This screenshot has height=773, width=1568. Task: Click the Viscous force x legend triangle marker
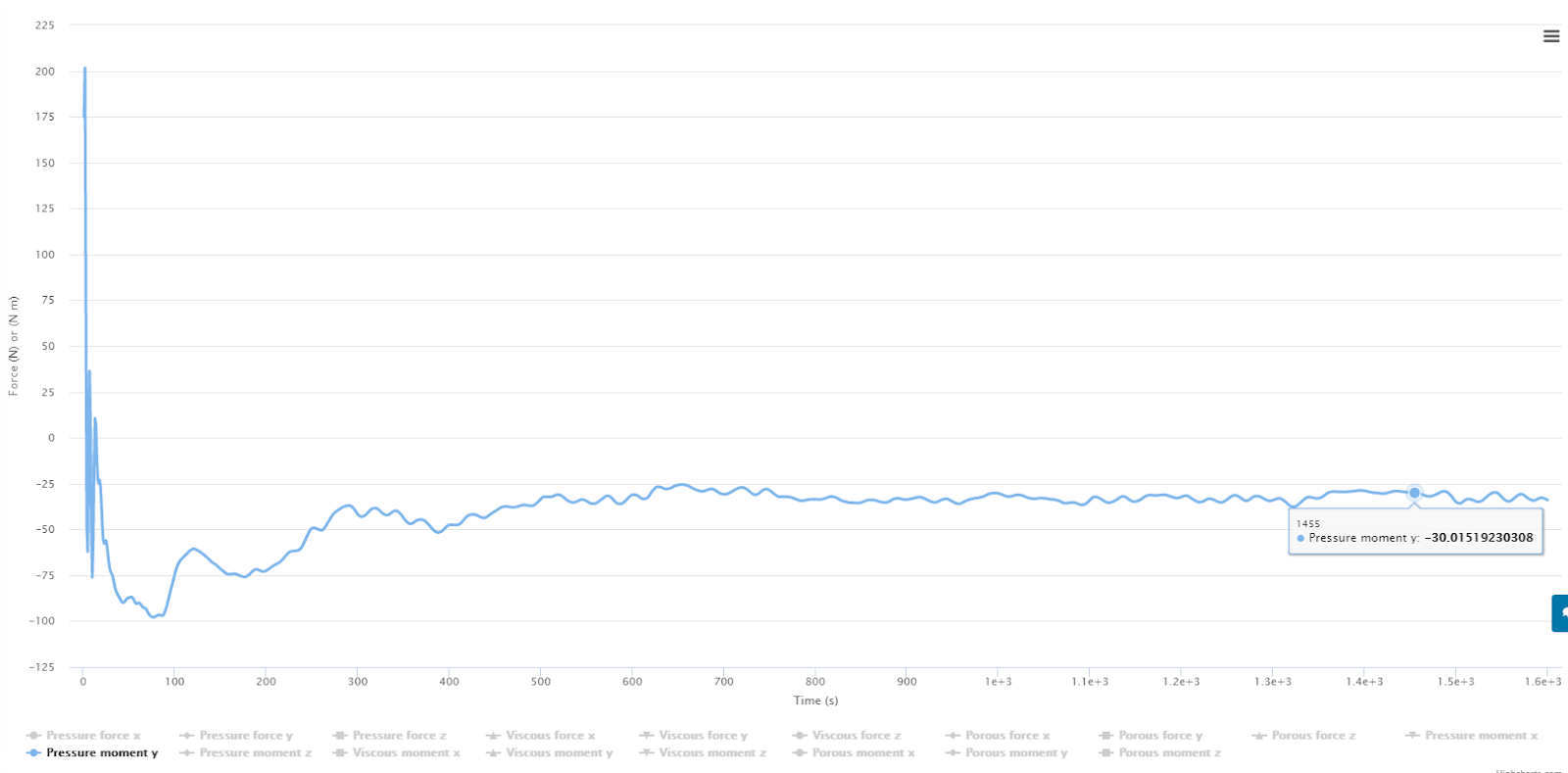coord(494,736)
